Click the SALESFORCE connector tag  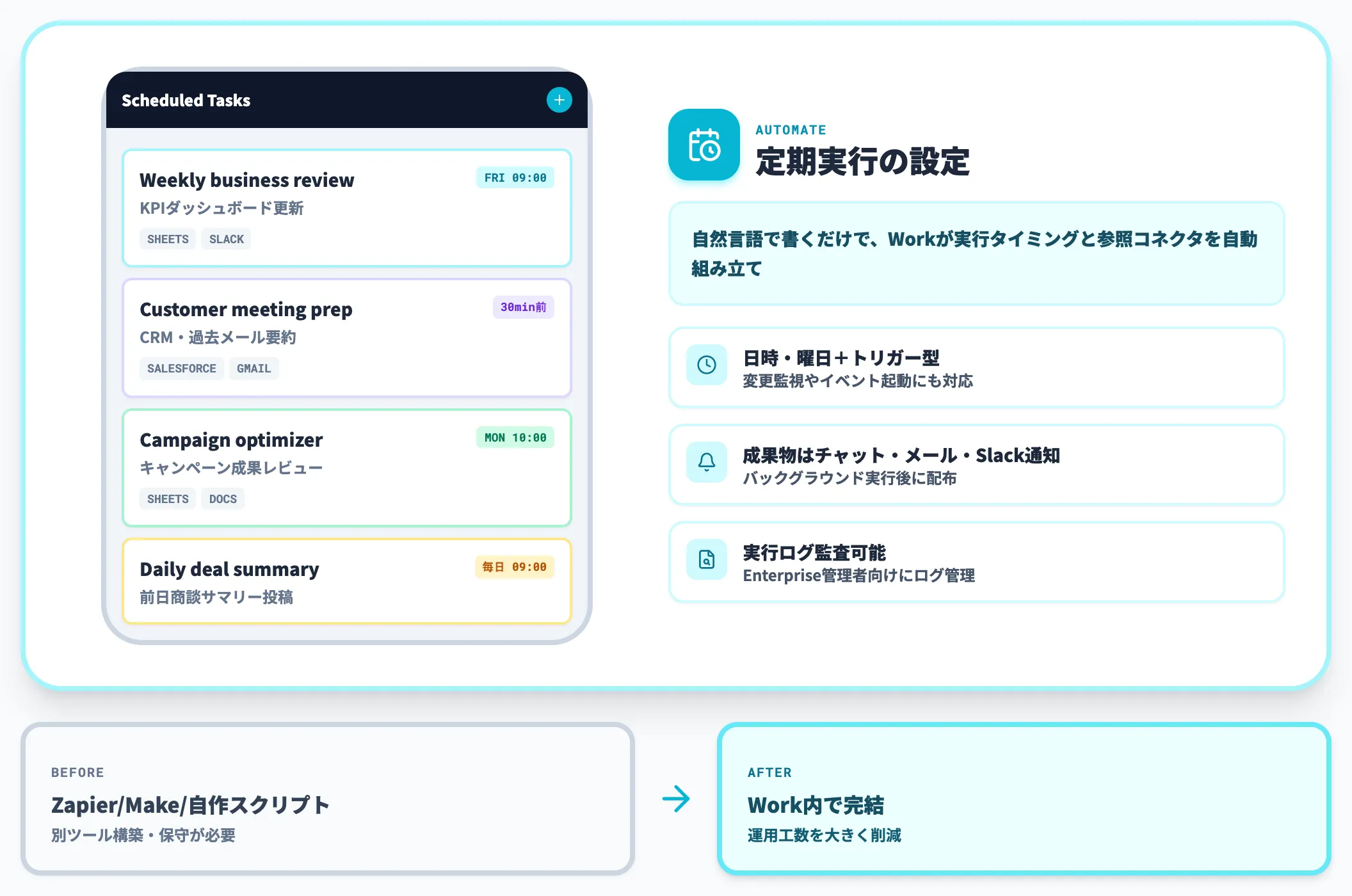[x=182, y=369]
